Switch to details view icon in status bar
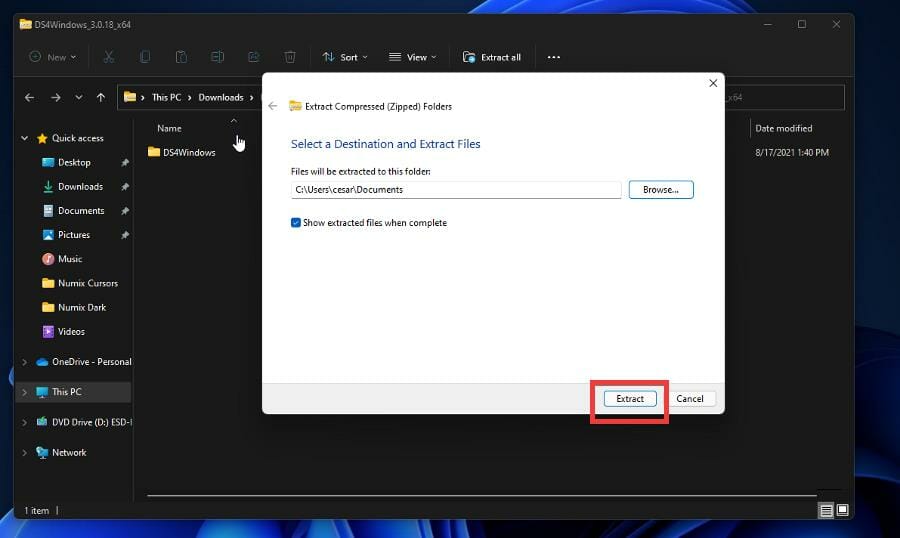Image resolution: width=900 pixels, height=538 pixels. coord(826,510)
